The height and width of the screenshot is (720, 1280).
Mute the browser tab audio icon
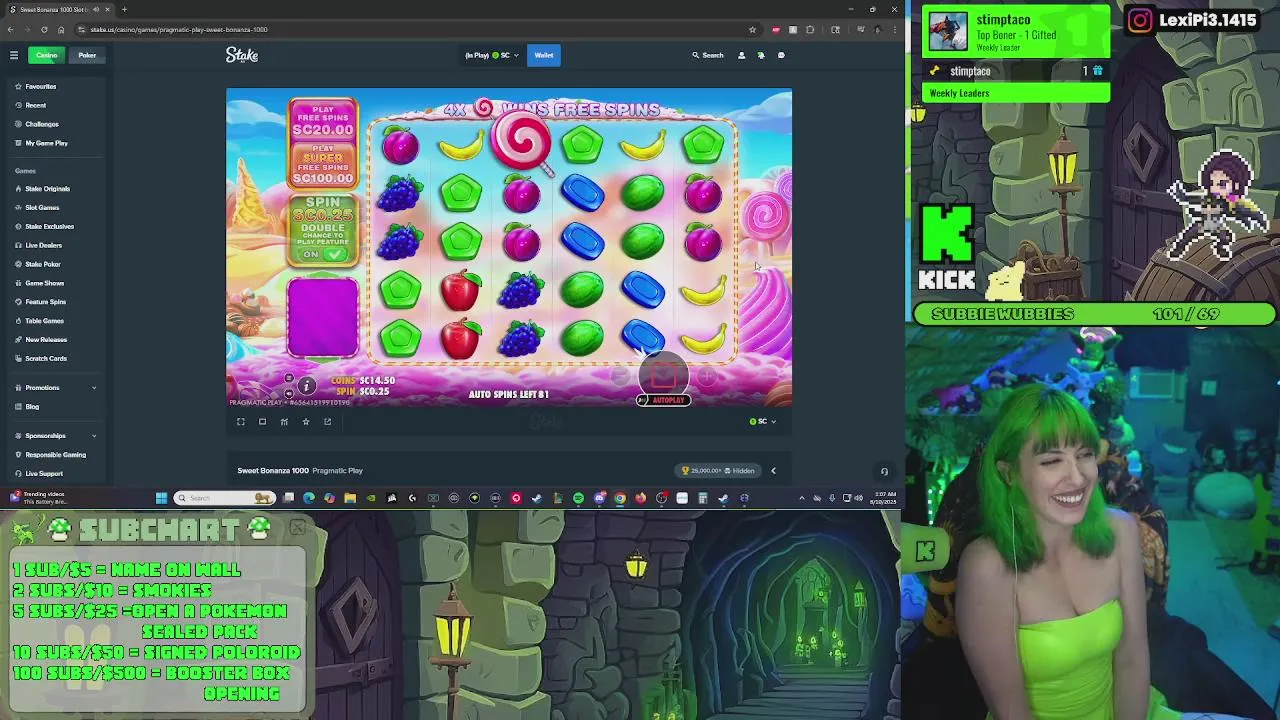[95, 9]
